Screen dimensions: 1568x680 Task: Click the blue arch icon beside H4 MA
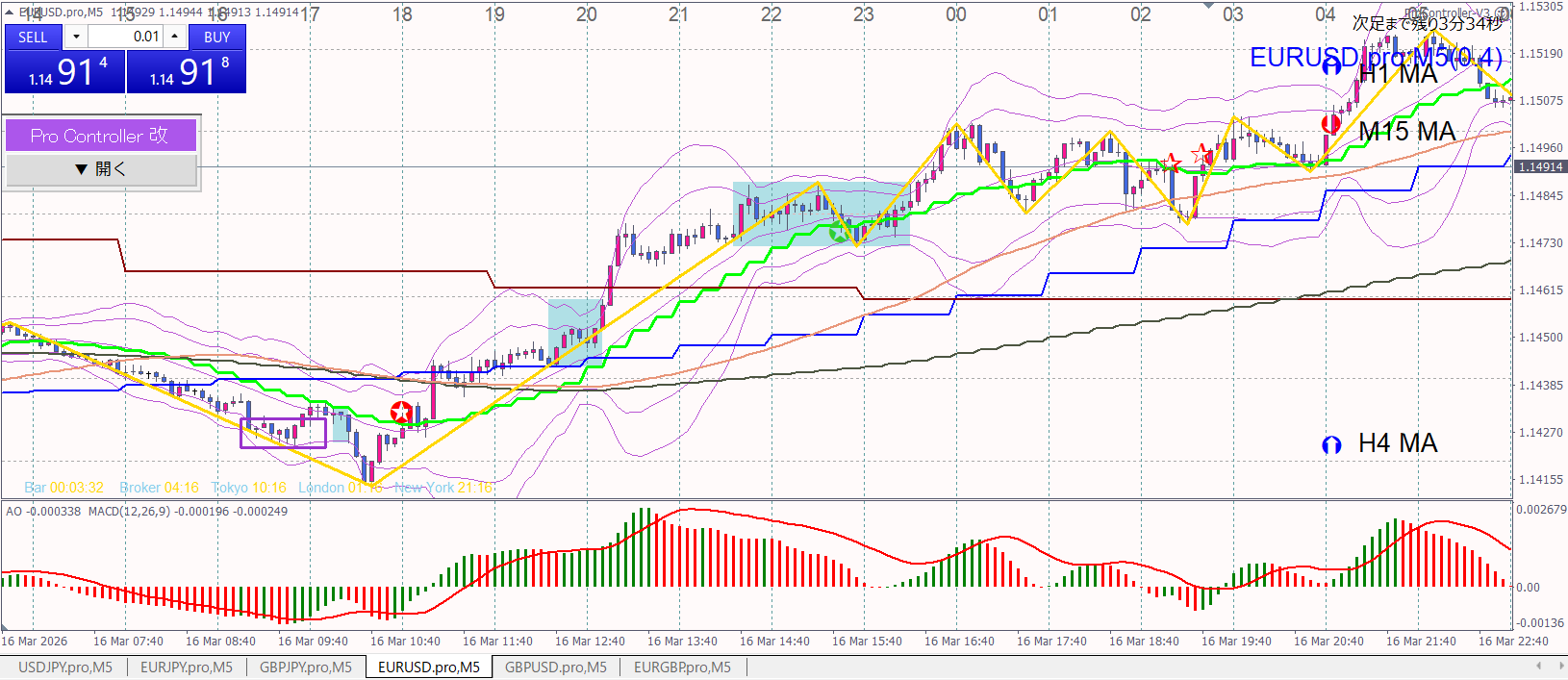click(x=1331, y=444)
